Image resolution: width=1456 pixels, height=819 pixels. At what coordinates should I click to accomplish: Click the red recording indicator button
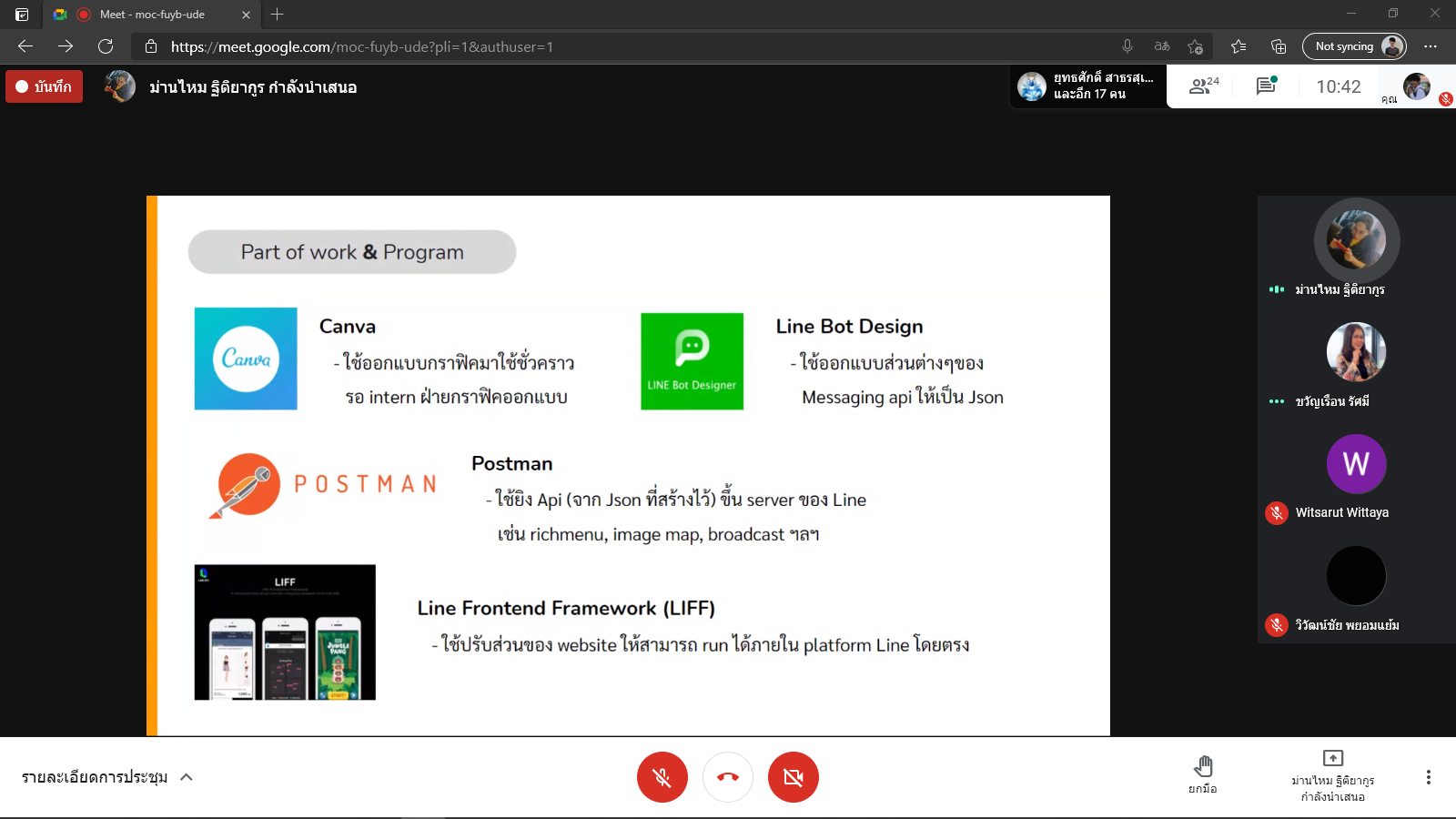click(x=45, y=86)
